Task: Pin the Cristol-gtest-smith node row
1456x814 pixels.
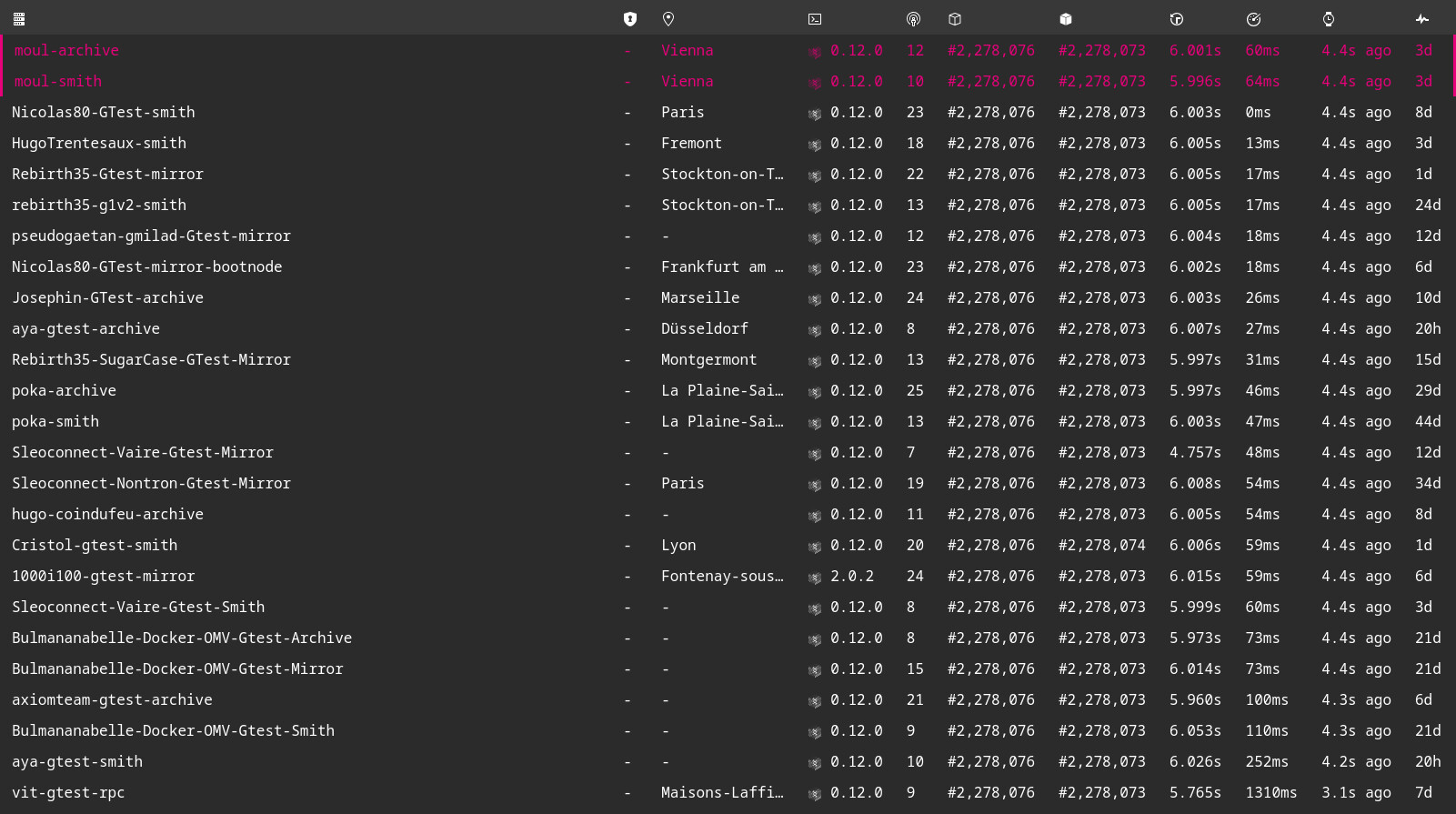Action: 95,546
